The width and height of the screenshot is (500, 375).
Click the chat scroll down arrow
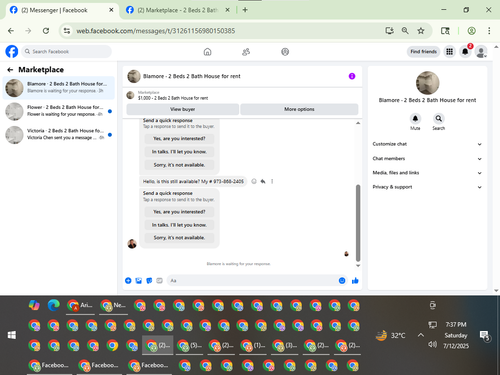358,266
